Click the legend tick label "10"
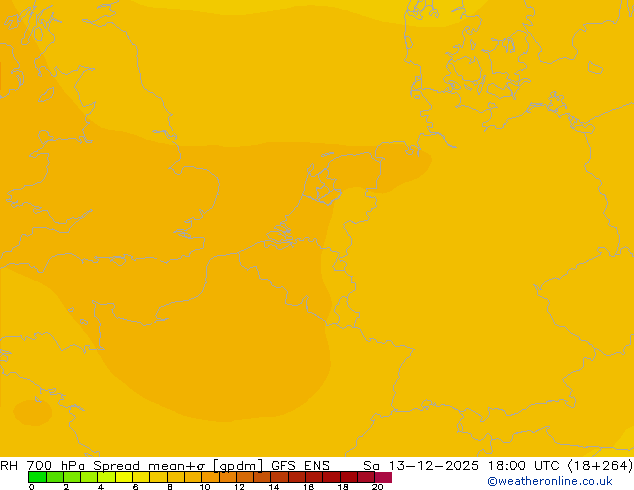The image size is (634, 490). point(205,487)
